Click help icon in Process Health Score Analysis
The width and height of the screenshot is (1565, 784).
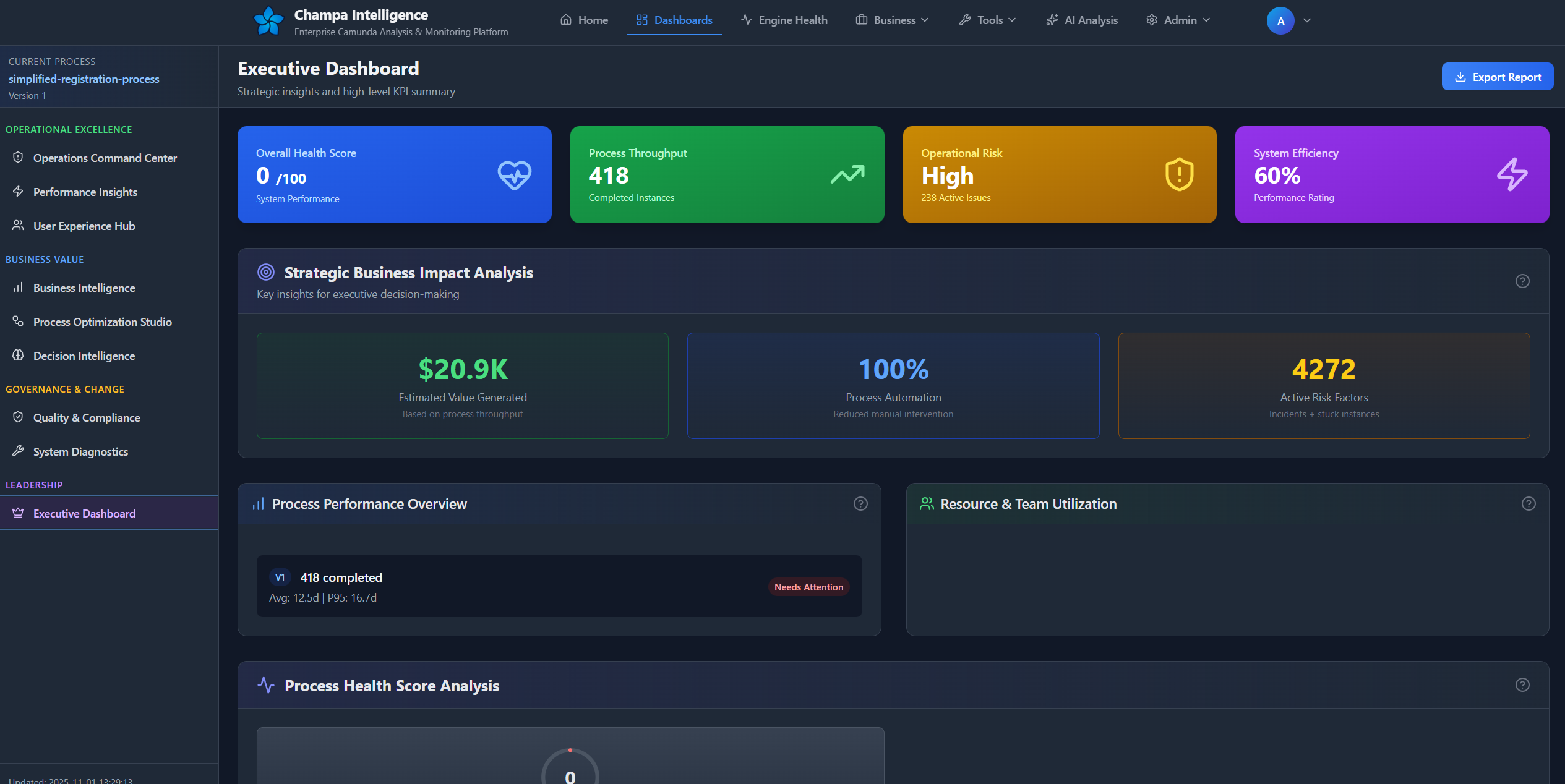[1522, 685]
